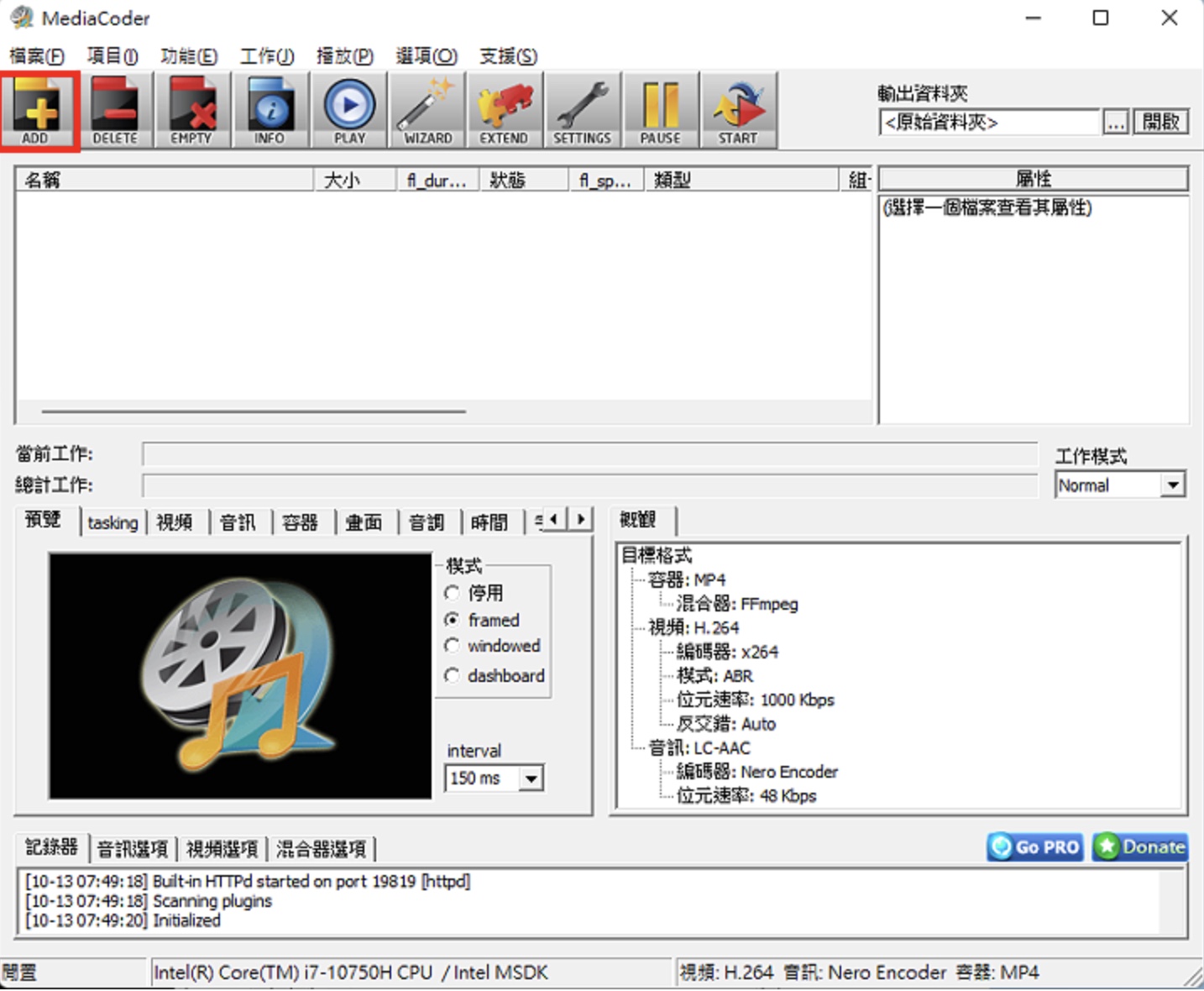Switch to the 音訊選項 tab
Viewport: 1204px width, 991px height.
click(x=133, y=849)
